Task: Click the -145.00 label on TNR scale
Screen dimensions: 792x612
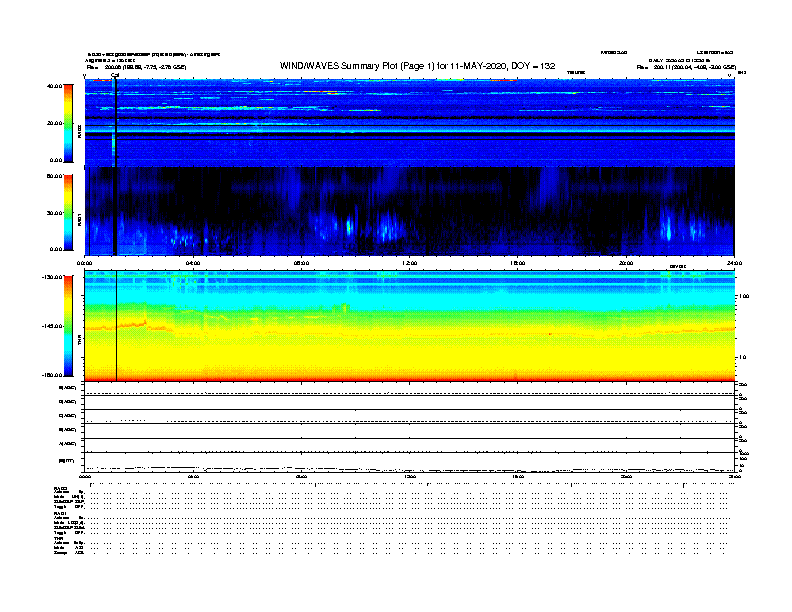Action: click(53, 326)
